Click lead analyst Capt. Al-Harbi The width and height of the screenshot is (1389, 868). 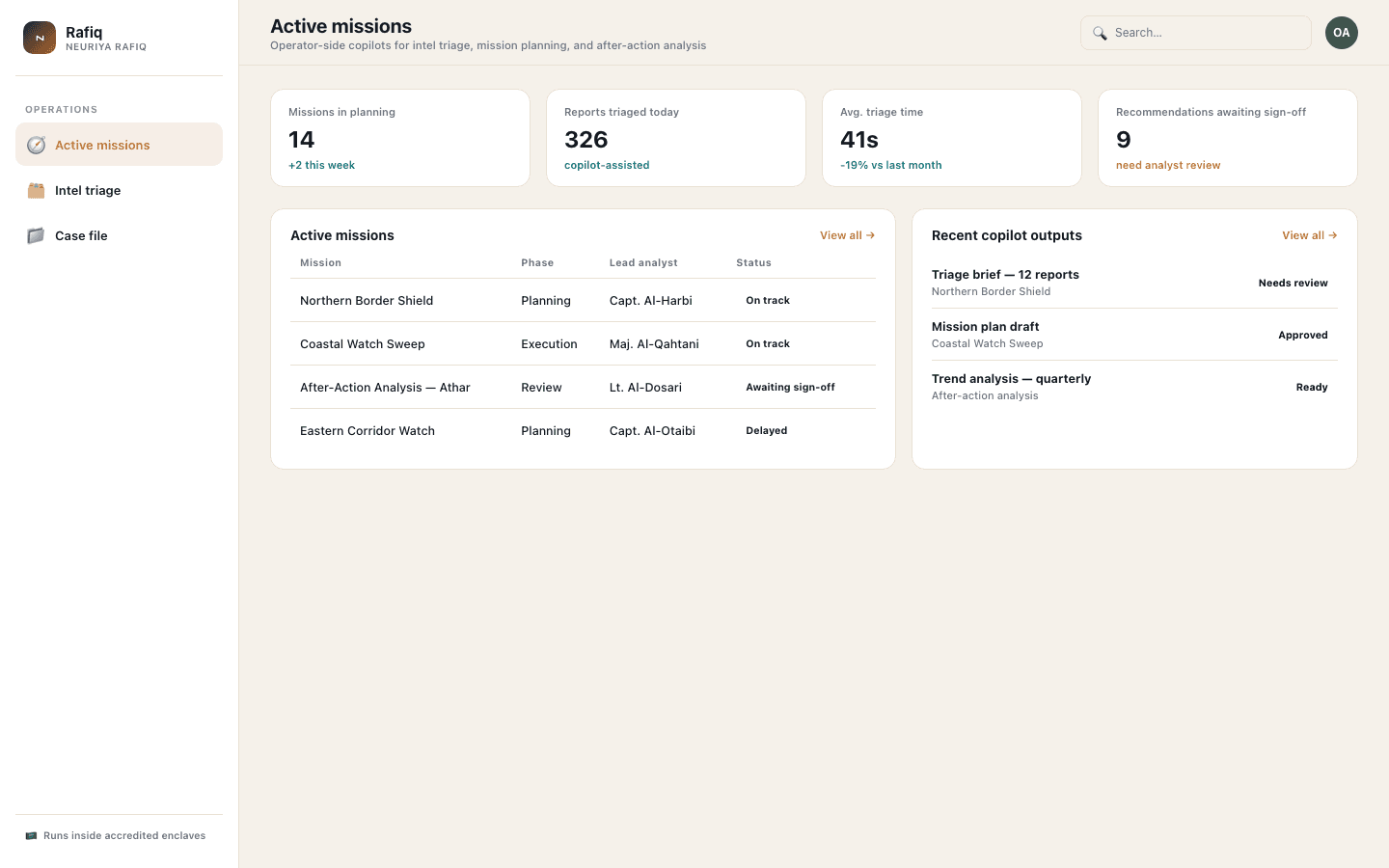651,300
